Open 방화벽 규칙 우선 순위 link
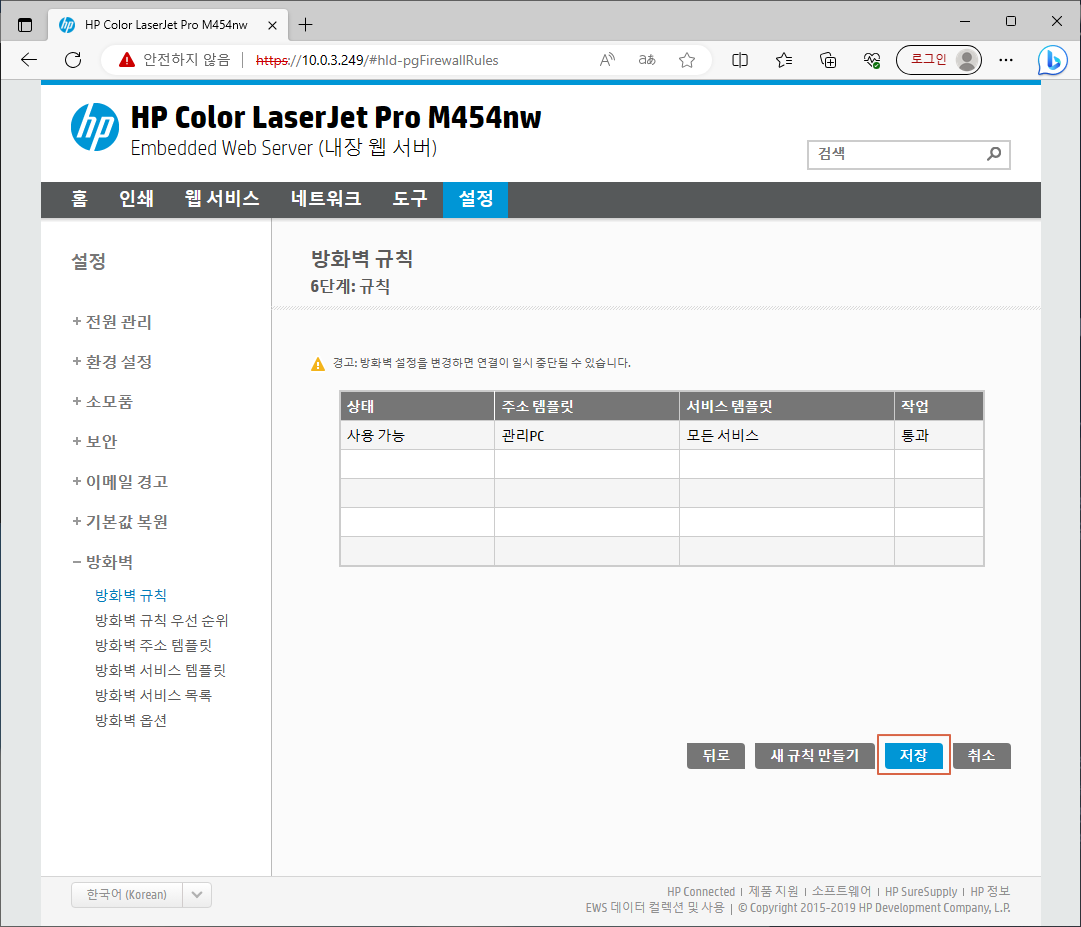 tap(161, 620)
